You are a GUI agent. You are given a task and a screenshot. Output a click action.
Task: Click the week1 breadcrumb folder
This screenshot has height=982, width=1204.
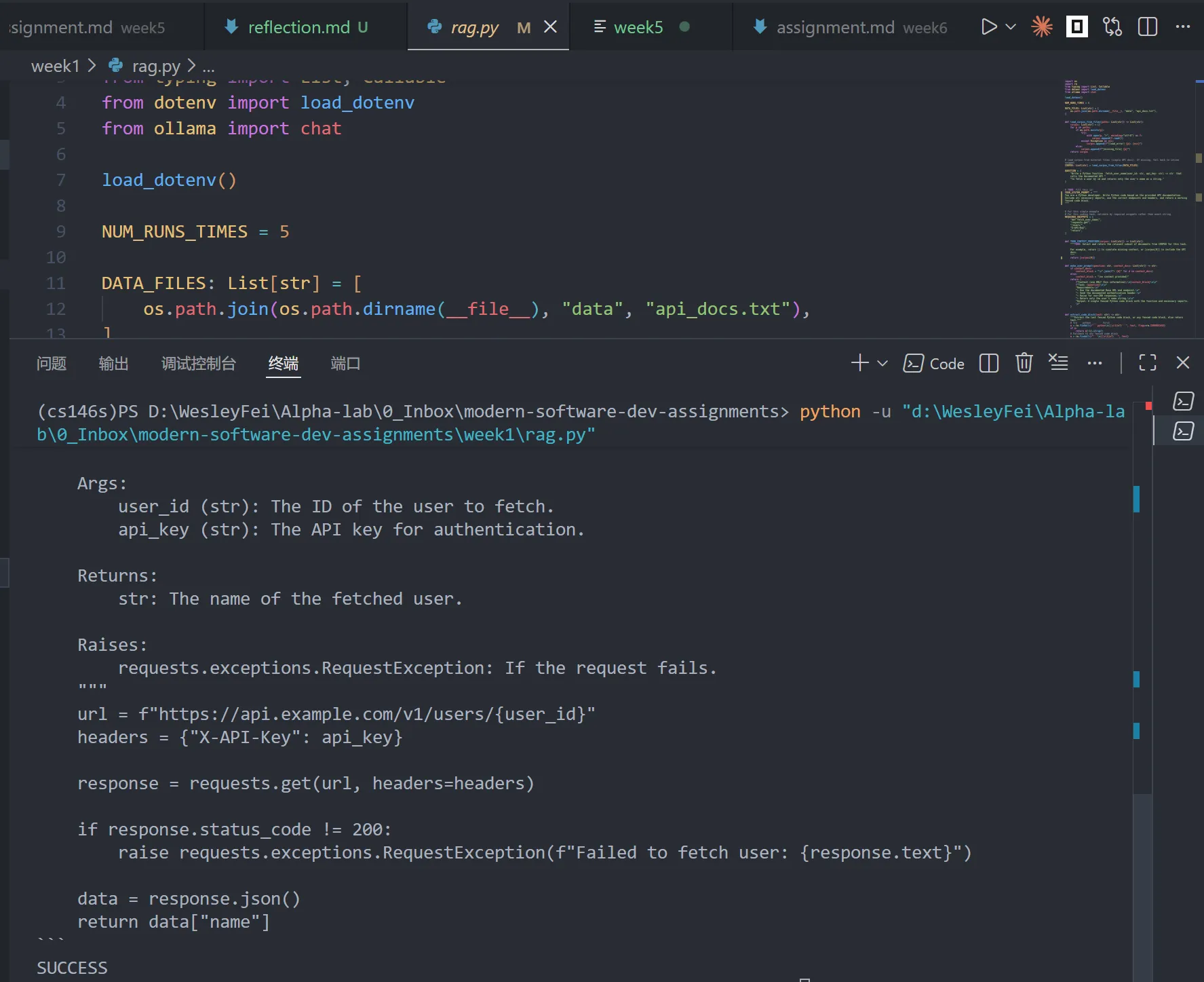(x=55, y=66)
